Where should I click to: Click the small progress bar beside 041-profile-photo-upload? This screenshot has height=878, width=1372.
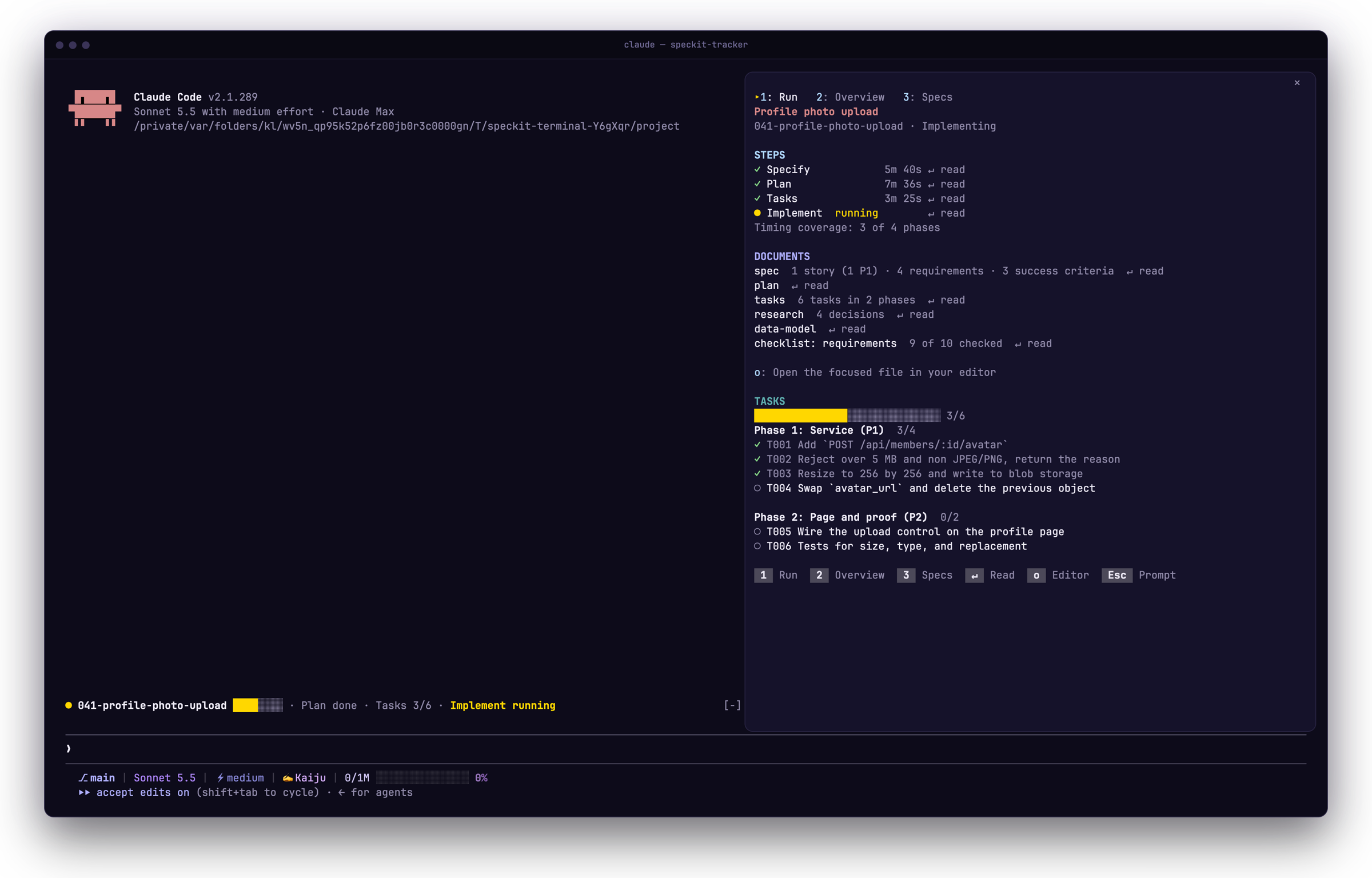(258, 705)
